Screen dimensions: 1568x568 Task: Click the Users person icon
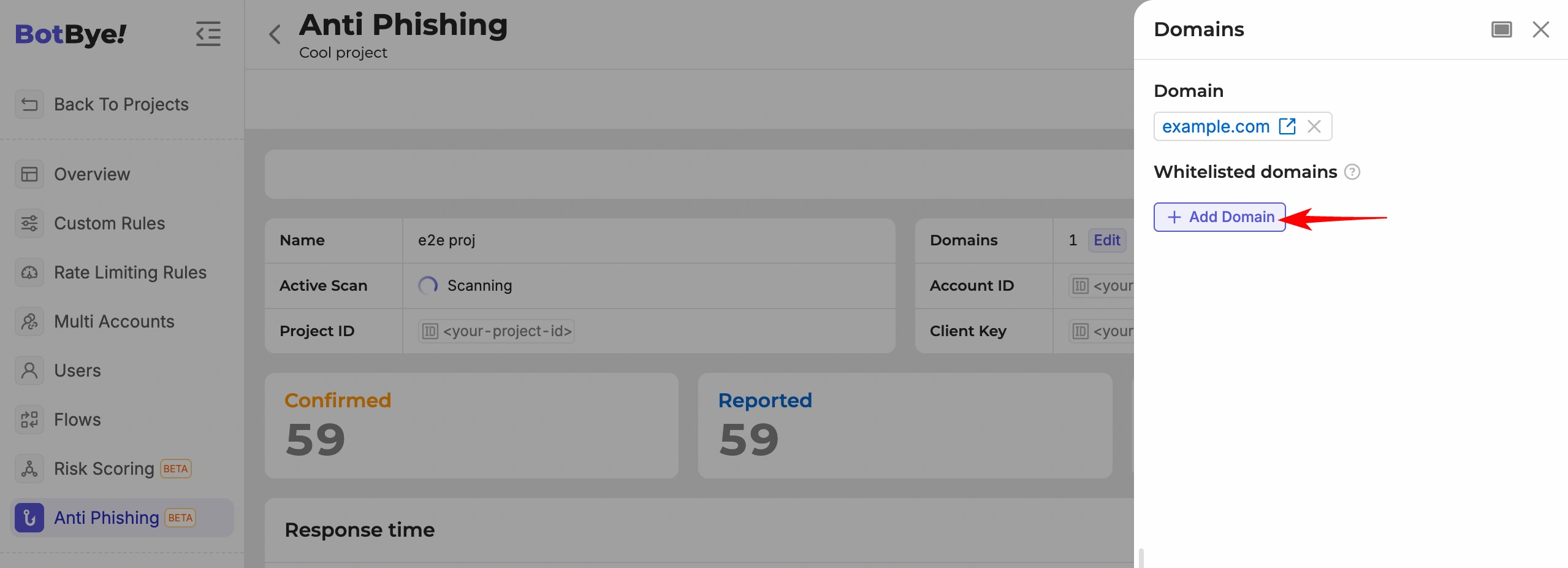pyautogui.click(x=29, y=370)
